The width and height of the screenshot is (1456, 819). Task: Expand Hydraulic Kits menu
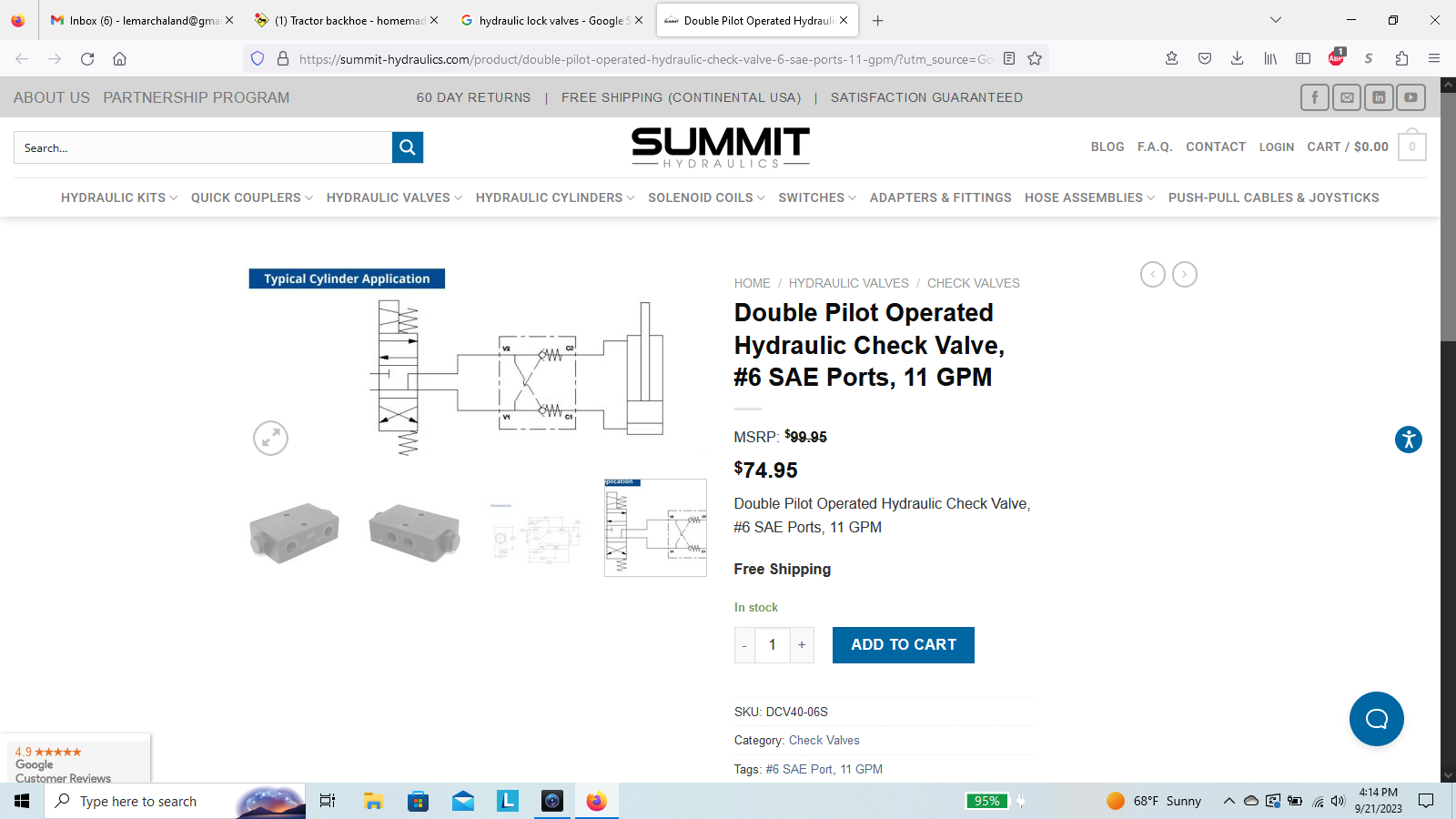(118, 197)
